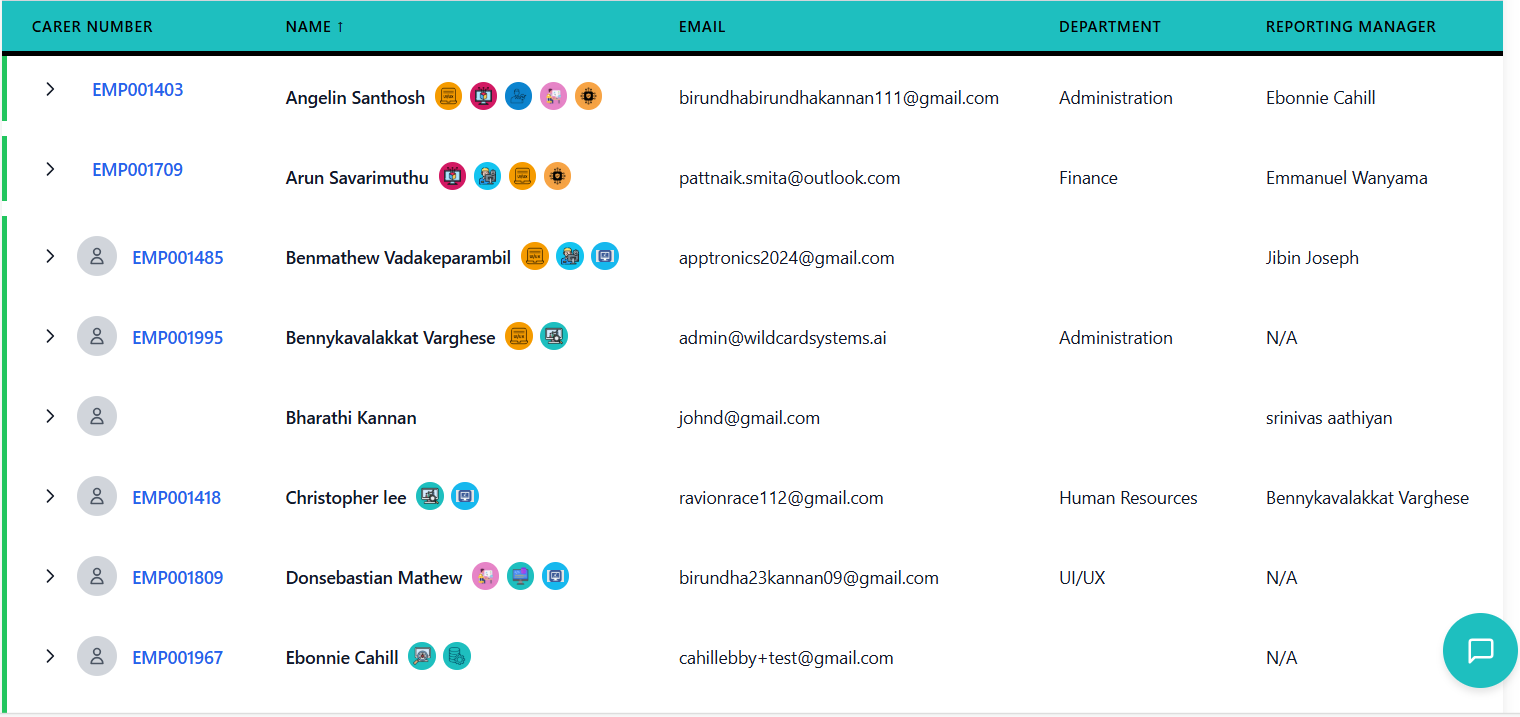Click the Carer Number column header

coord(92,27)
